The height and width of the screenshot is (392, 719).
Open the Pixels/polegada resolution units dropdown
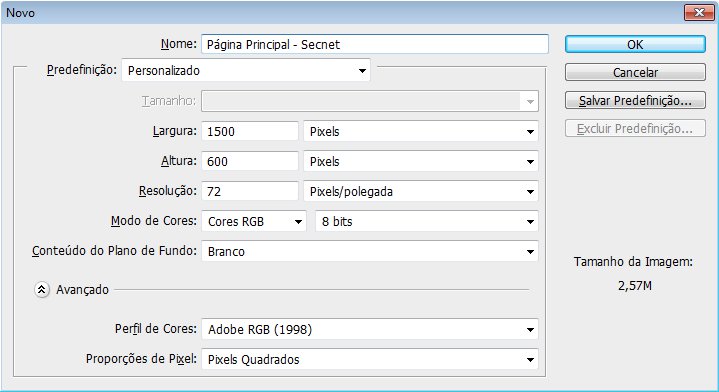[421, 191]
